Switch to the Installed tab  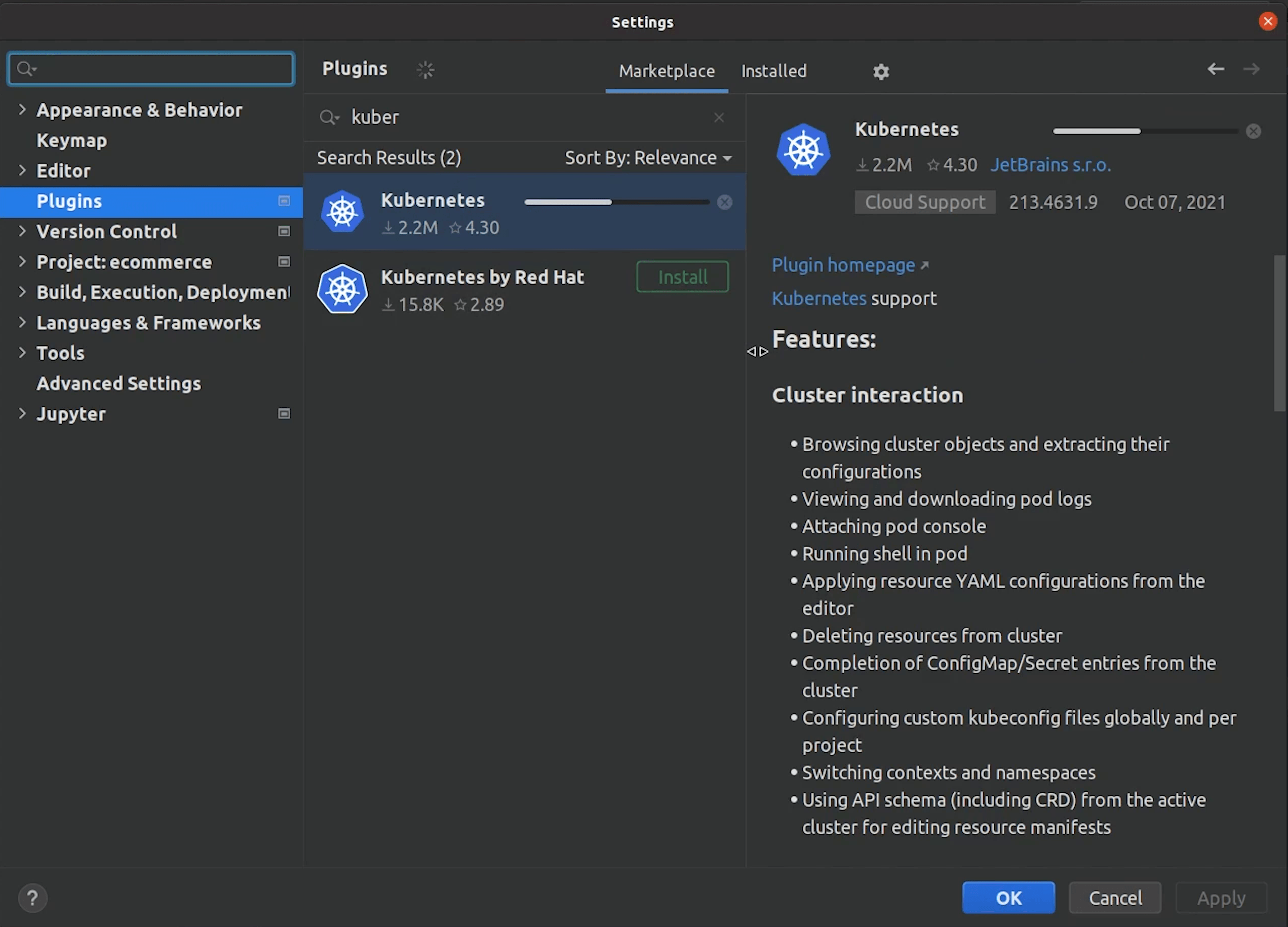pos(773,71)
